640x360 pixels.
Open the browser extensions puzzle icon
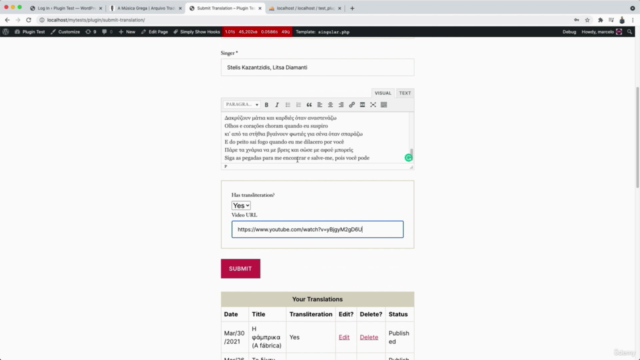coord(600,20)
